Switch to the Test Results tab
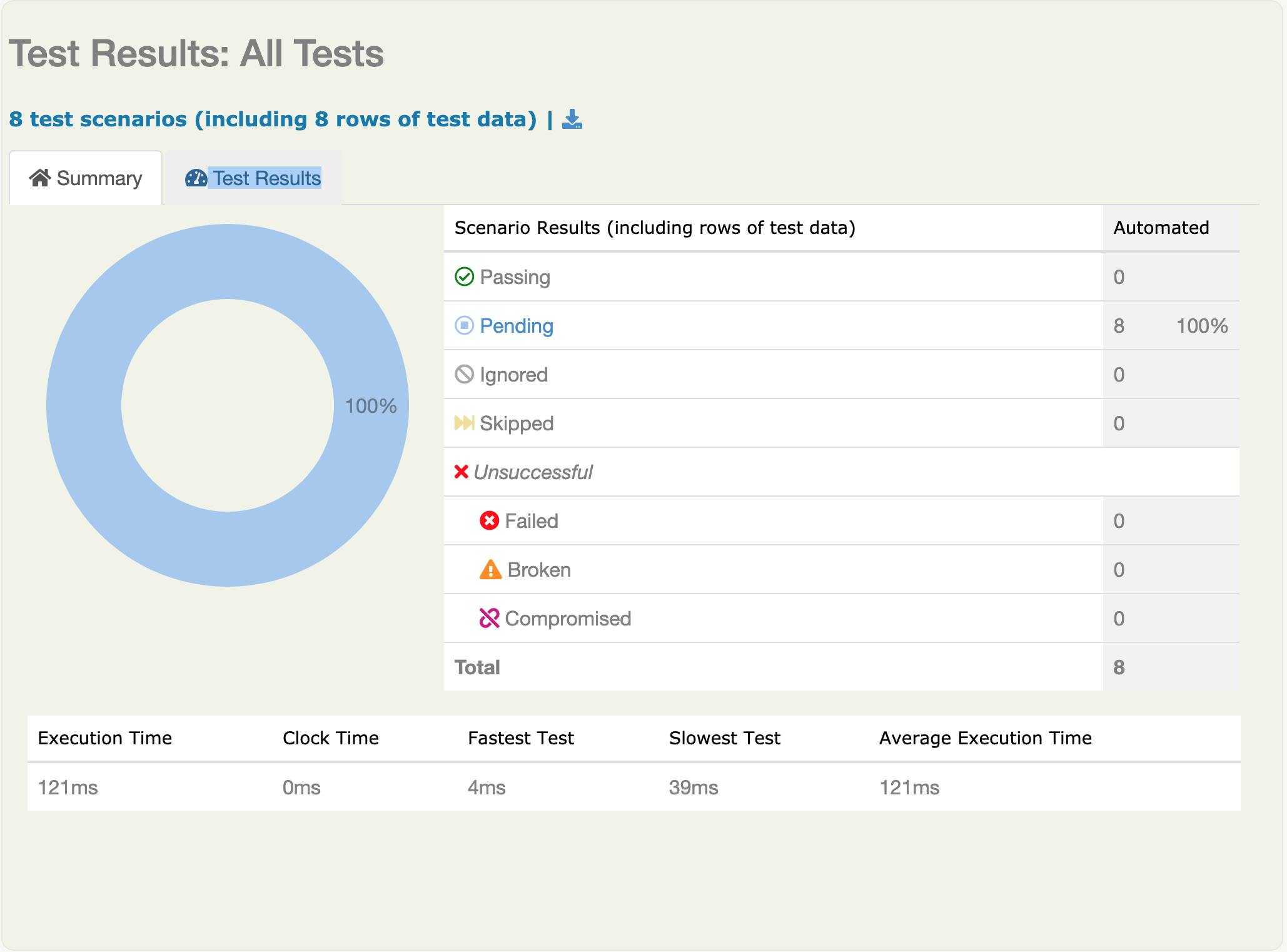This screenshot has height=952, width=1287. [x=266, y=178]
